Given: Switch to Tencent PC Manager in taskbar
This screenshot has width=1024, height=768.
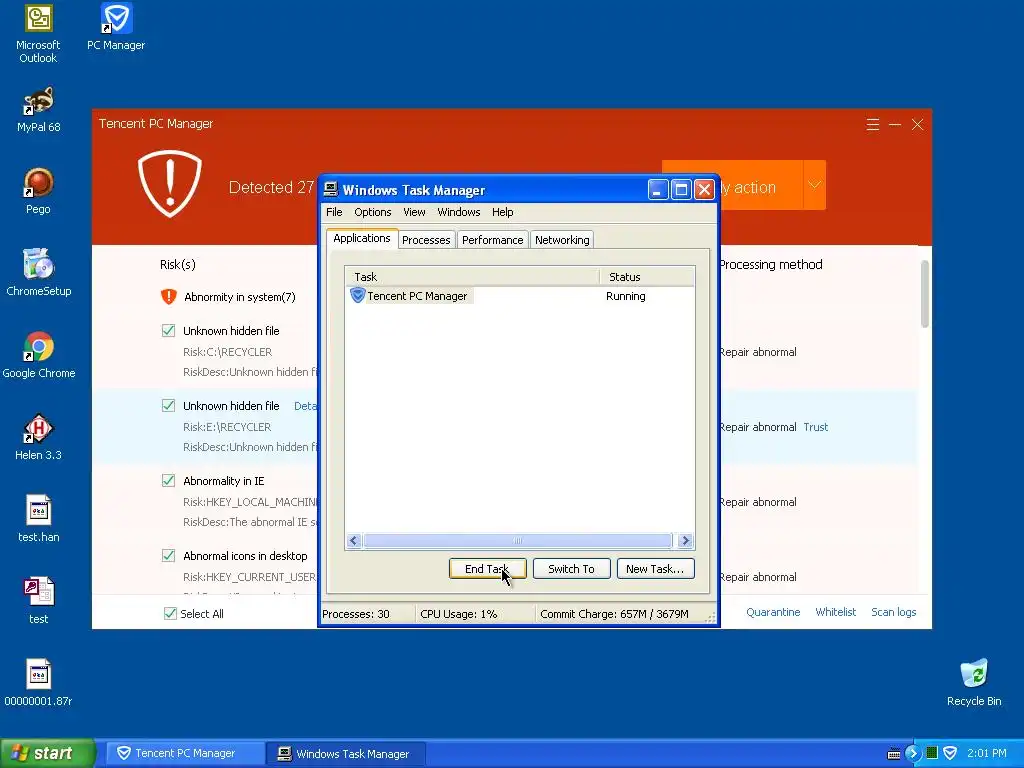Looking at the screenshot, I should pyautogui.click(x=184, y=753).
